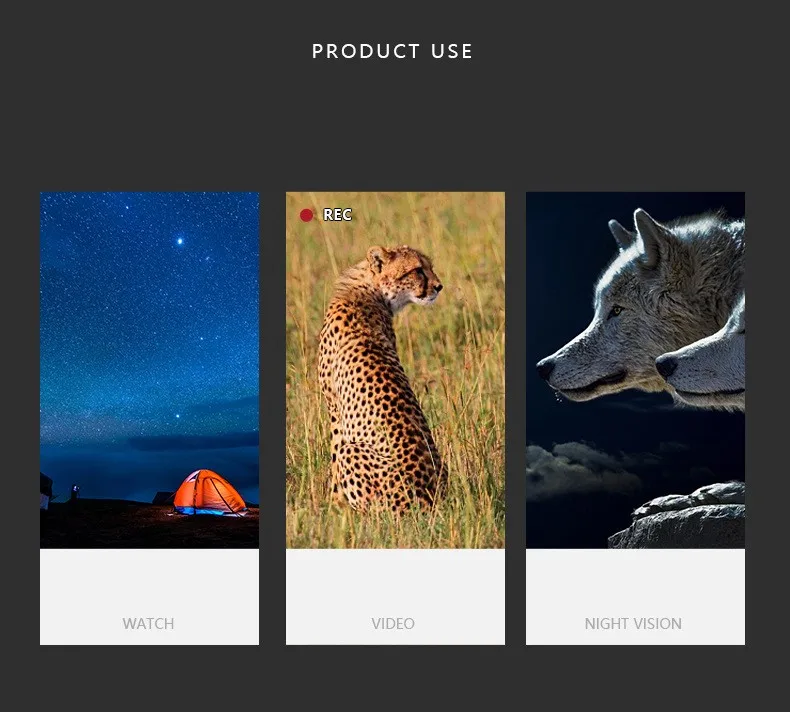Screen dimensions: 790x712
Task: Click the clouds beside the wolves' rock
Action: coord(579,469)
